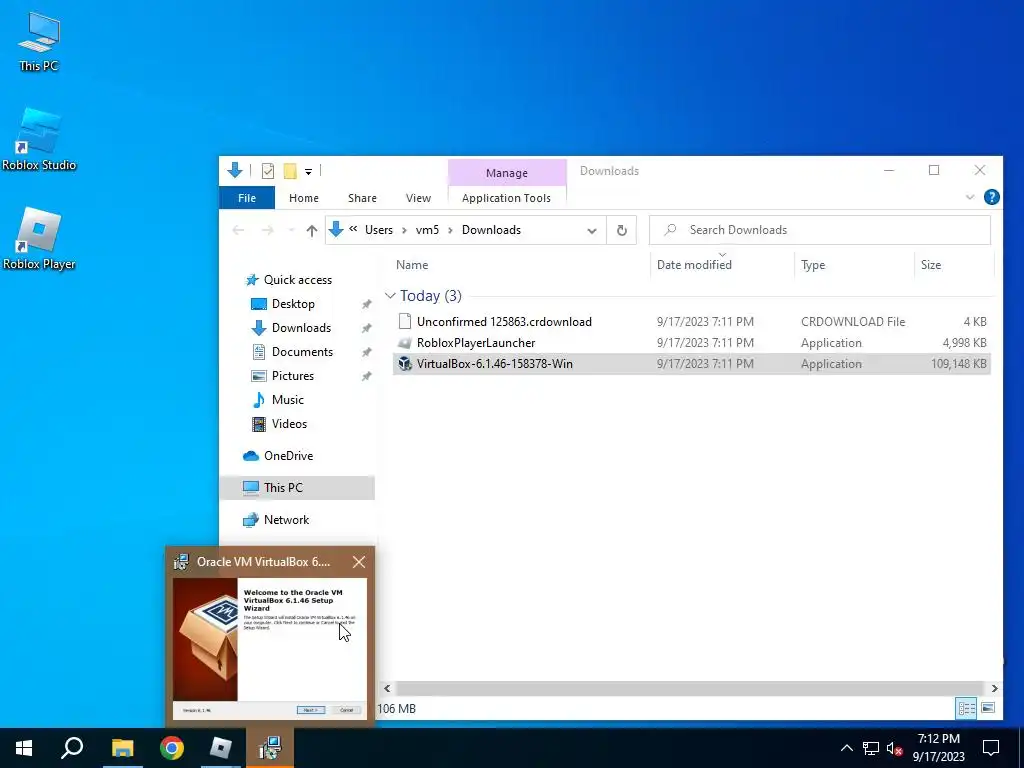The image size is (1024, 768).
Task: Open Explorer Help question mark icon
Action: point(991,197)
